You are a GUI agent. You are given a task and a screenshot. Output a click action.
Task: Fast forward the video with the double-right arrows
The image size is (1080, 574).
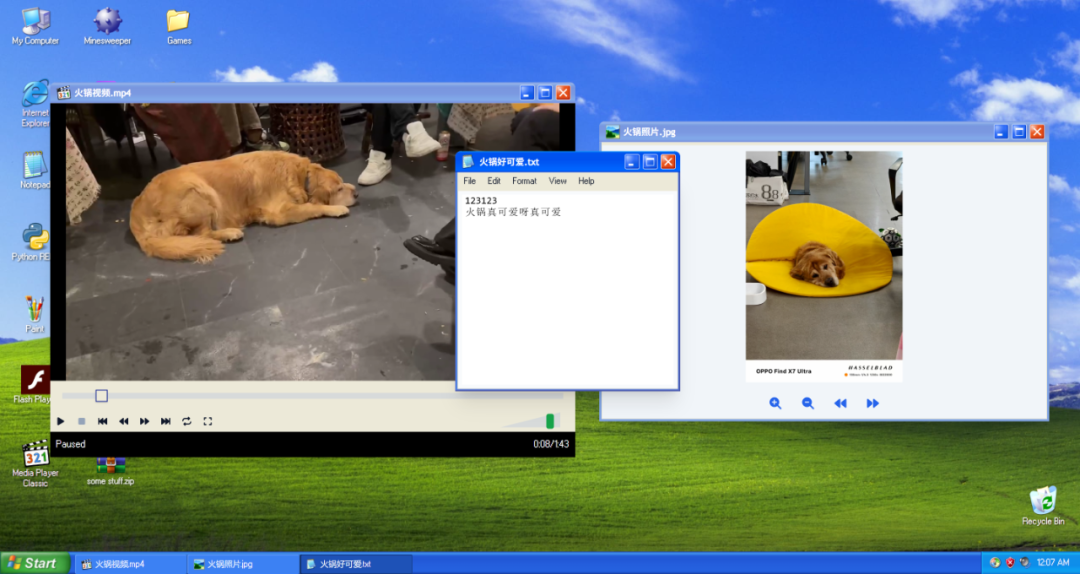pyautogui.click(x=145, y=421)
